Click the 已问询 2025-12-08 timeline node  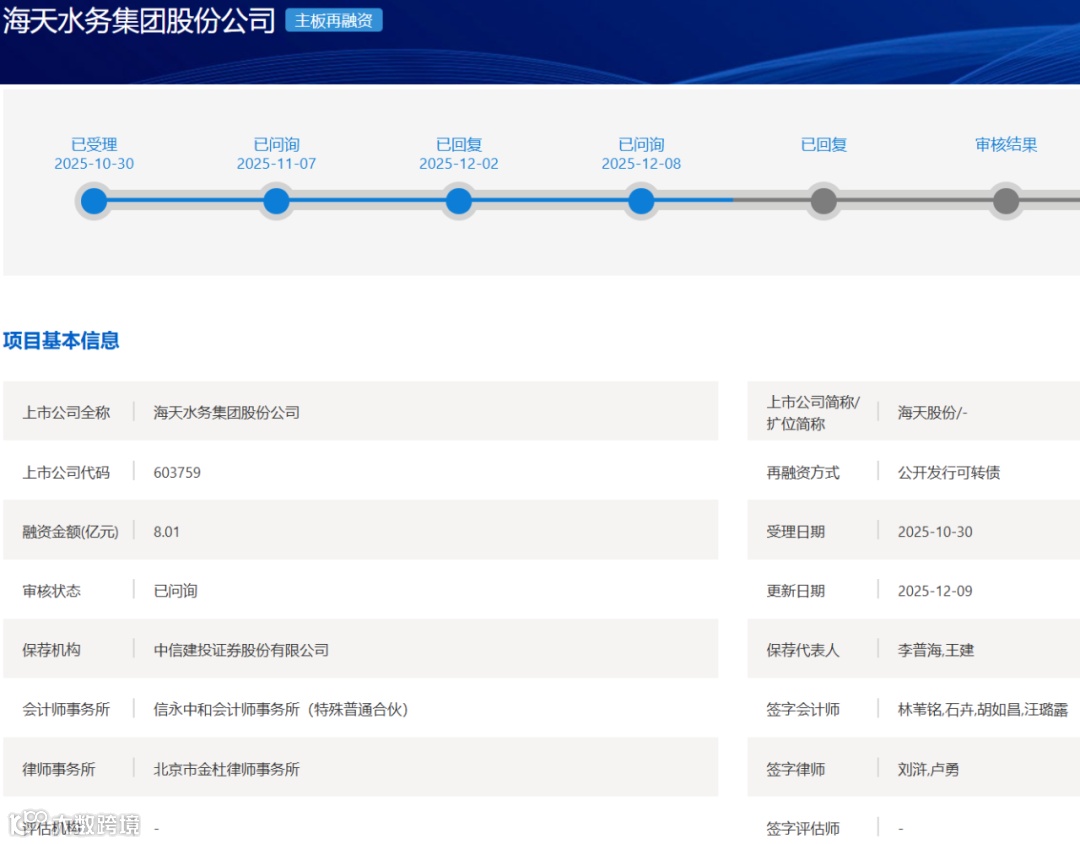[641, 201]
